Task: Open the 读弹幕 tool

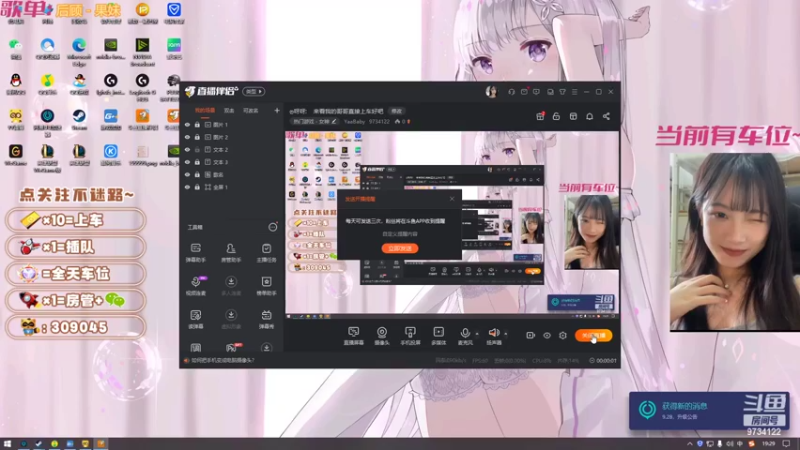Action: point(196,319)
